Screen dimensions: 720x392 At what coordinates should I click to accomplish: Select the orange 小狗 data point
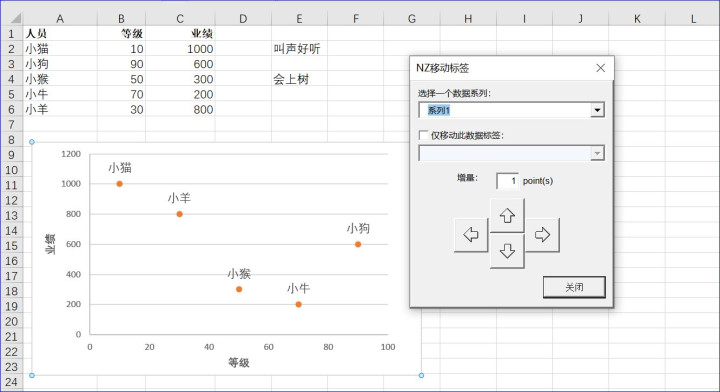[358, 244]
